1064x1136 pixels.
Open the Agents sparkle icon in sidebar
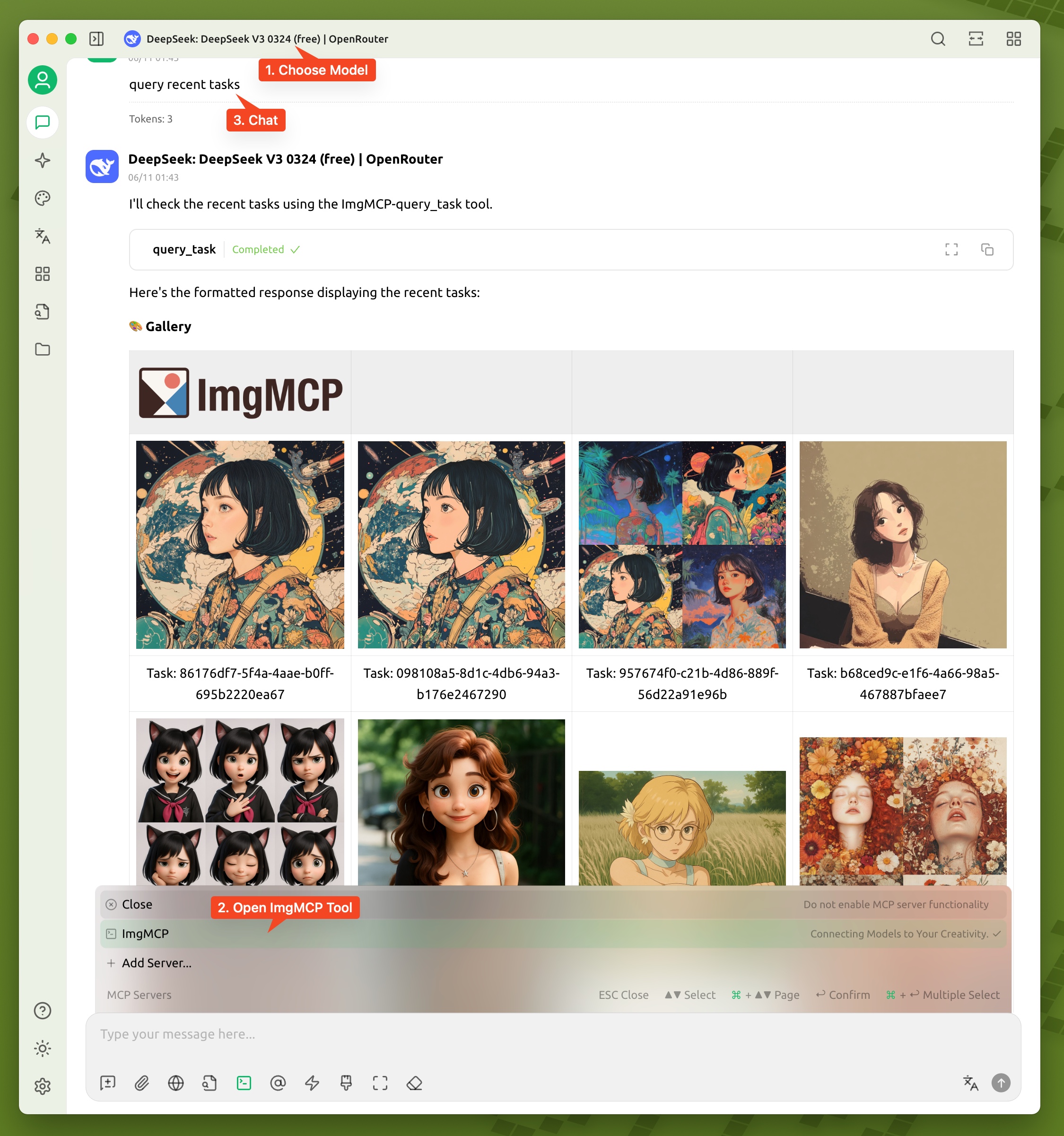[x=42, y=161]
